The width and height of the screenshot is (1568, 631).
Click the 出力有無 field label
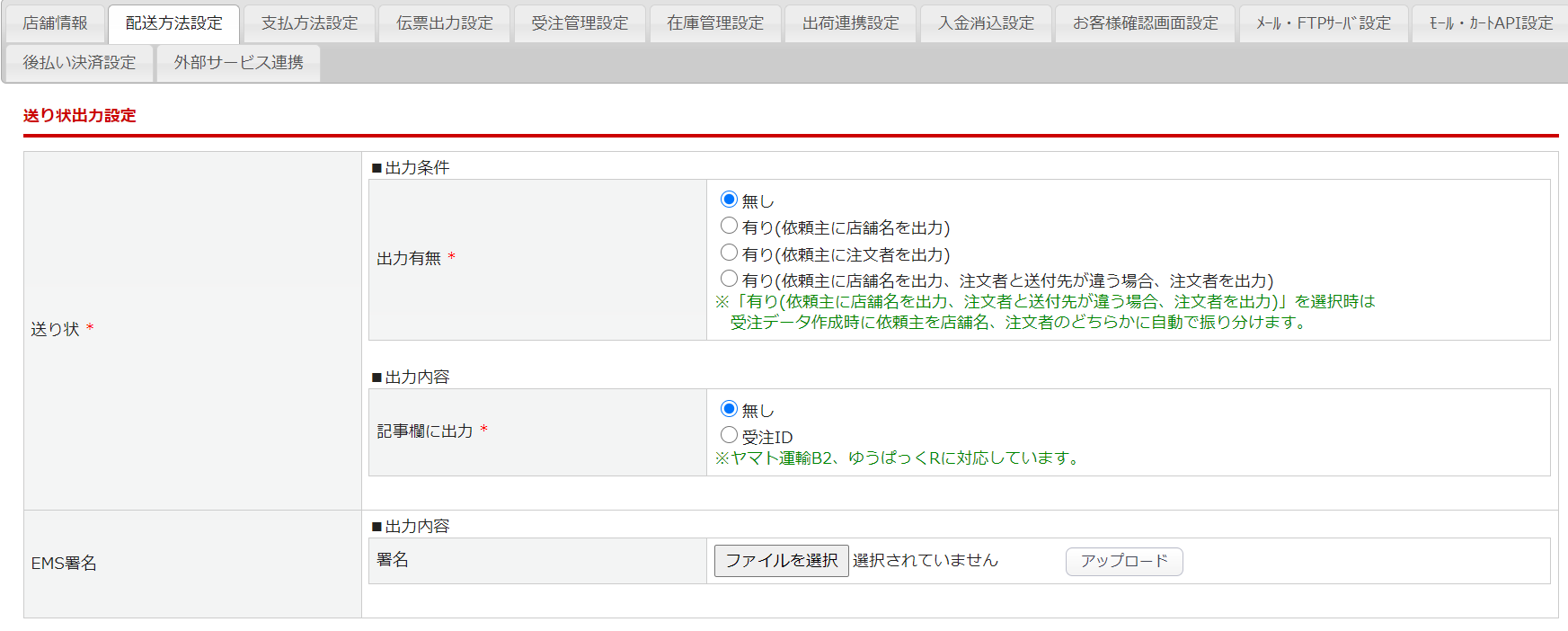409,259
